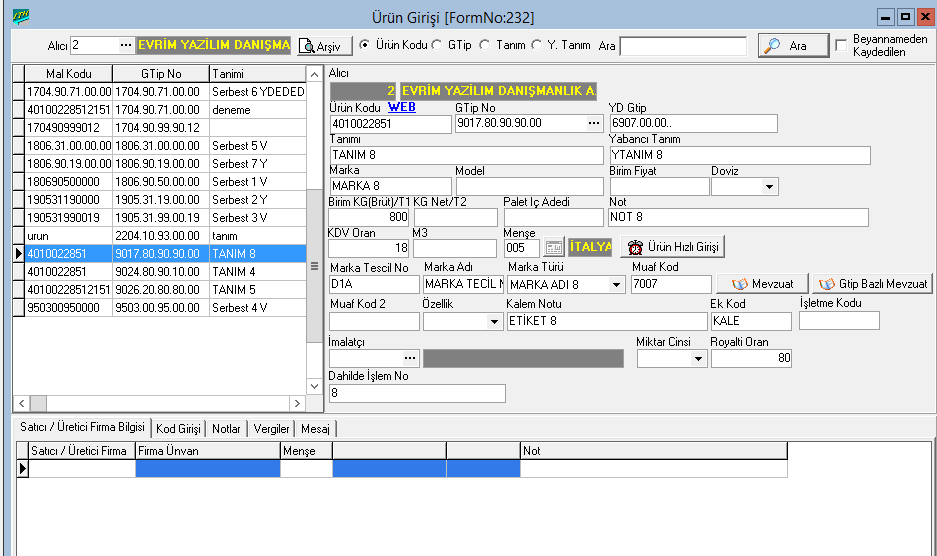Viewport: 937px width, 556px height.
Task: Click product list horizontal scroll right arrow
Action: pyautogui.click(x=298, y=404)
